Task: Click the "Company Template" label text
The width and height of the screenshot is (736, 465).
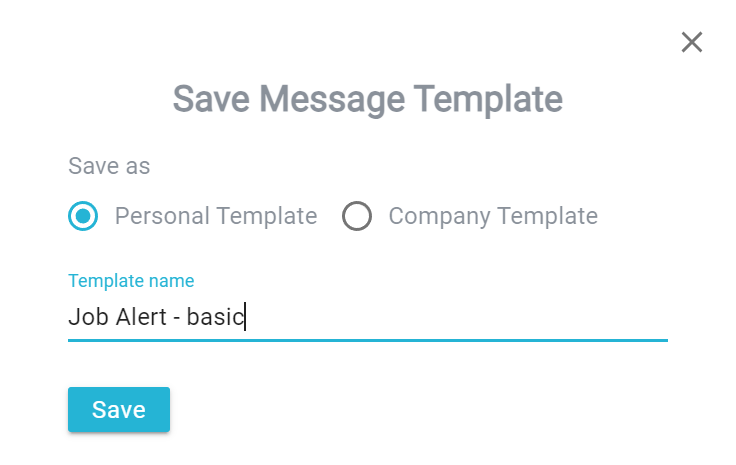Action: click(x=493, y=216)
